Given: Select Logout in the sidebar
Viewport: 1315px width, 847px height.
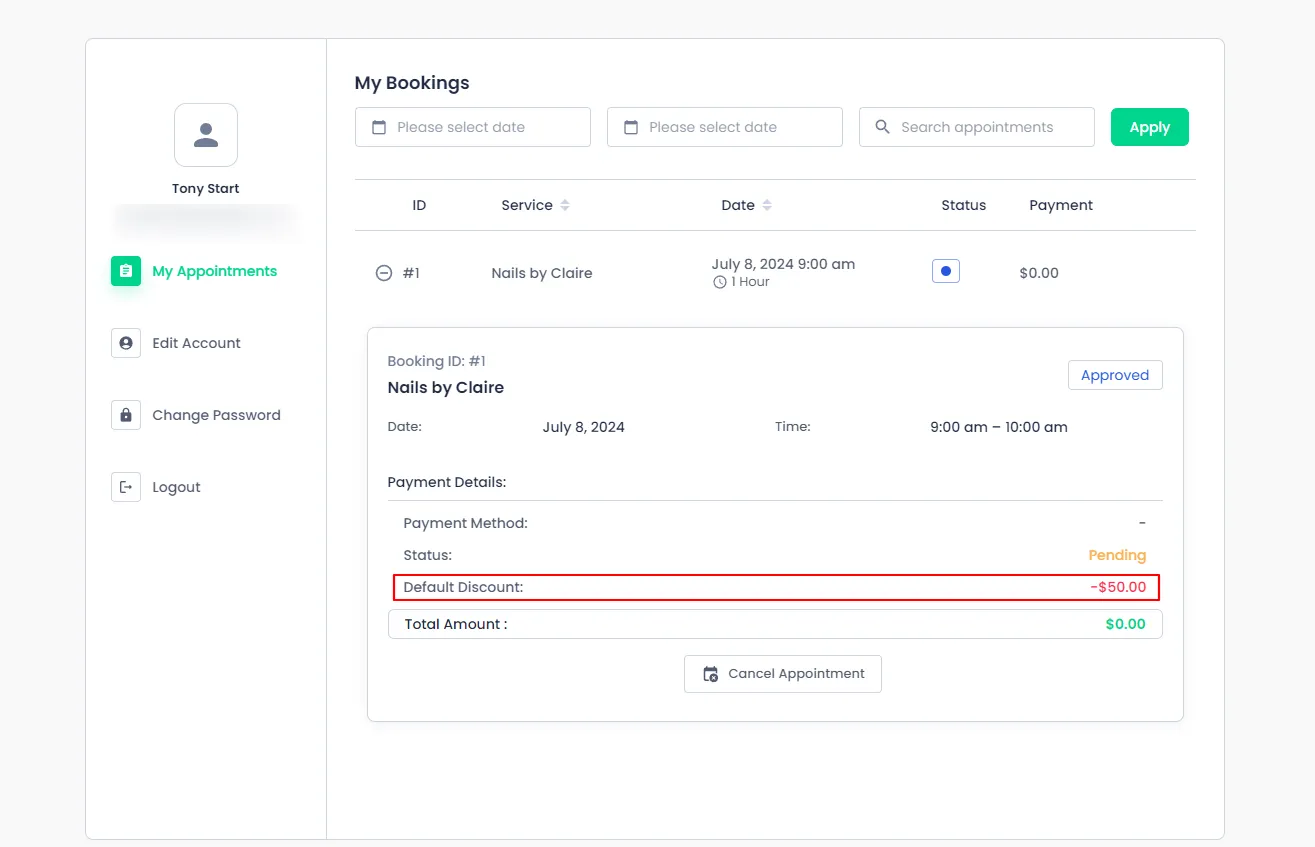Looking at the screenshot, I should pyautogui.click(x=157, y=487).
